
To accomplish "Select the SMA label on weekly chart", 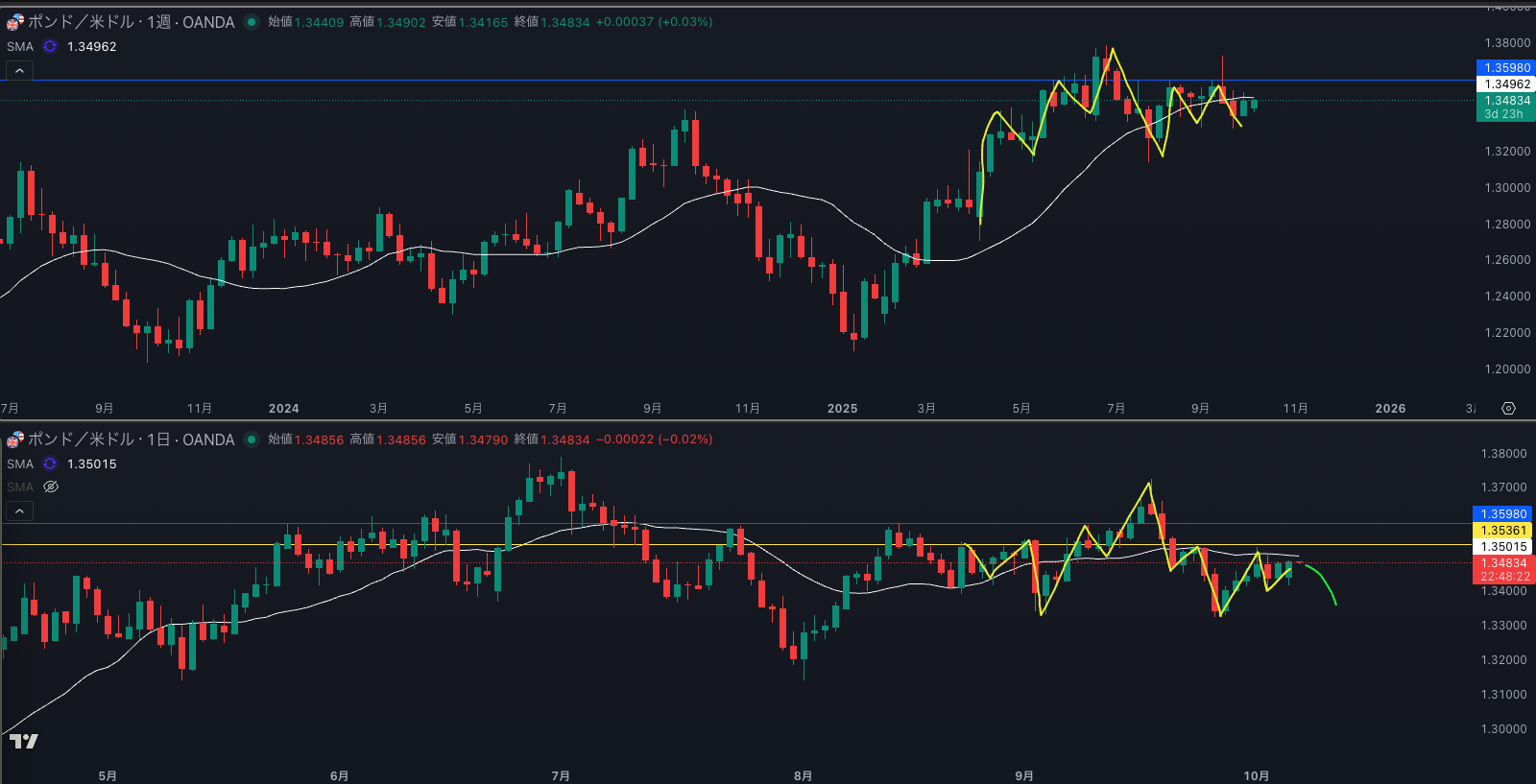I will point(20,46).
